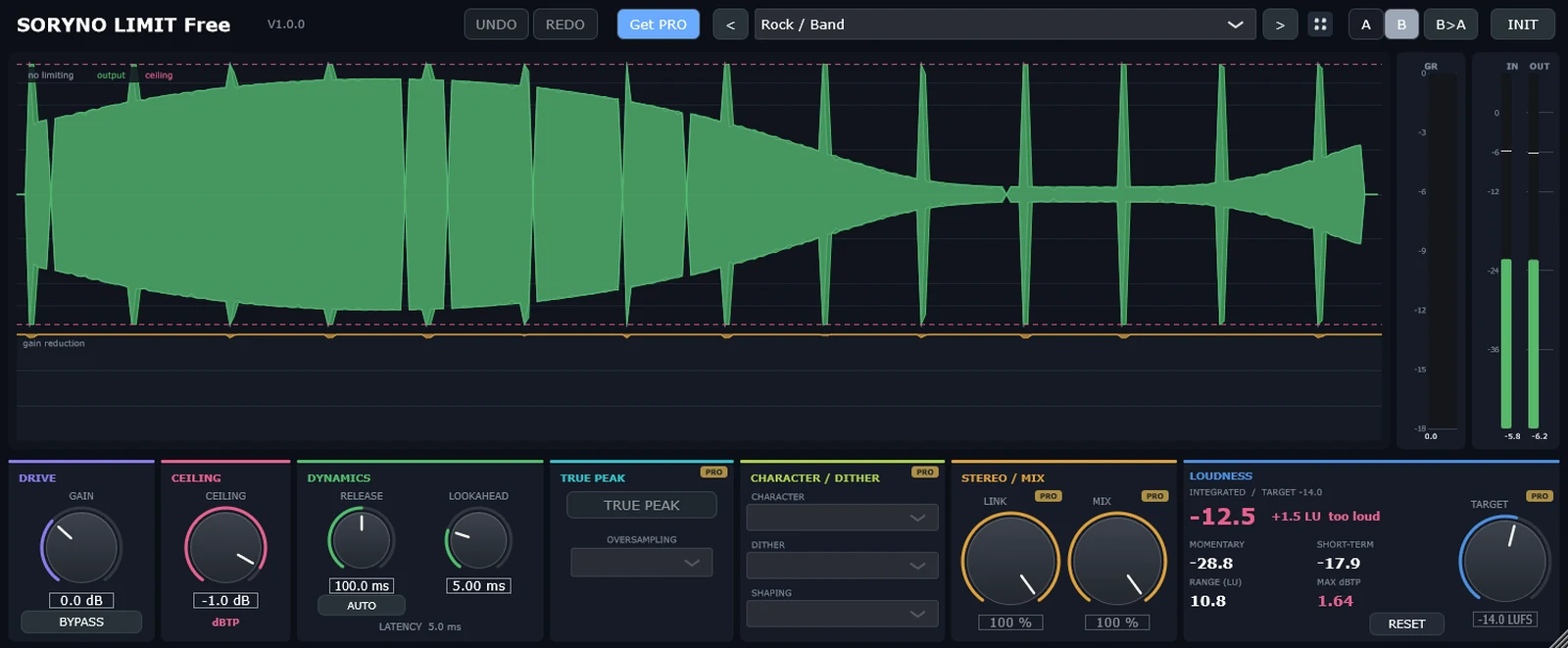The image size is (1568, 648).
Task: Click the gain value field 0.0 dB
Action: pyautogui.click(x=81, y=600)
